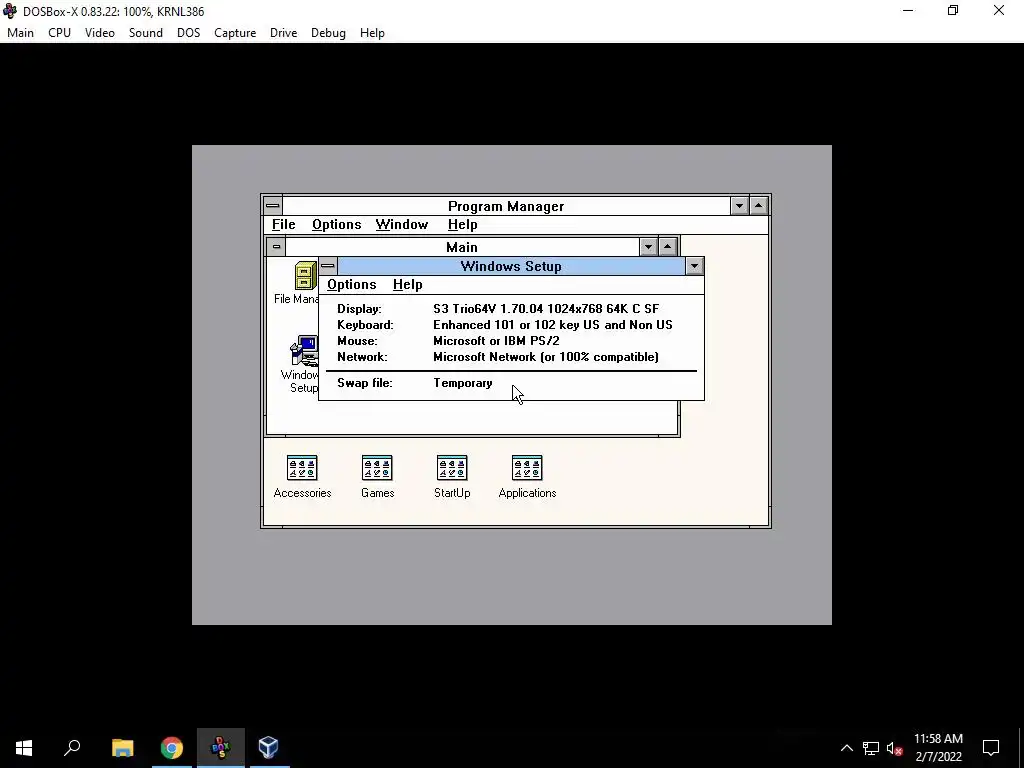
Task: Click the Windows Setup title bar
Action: coord(511,266)
